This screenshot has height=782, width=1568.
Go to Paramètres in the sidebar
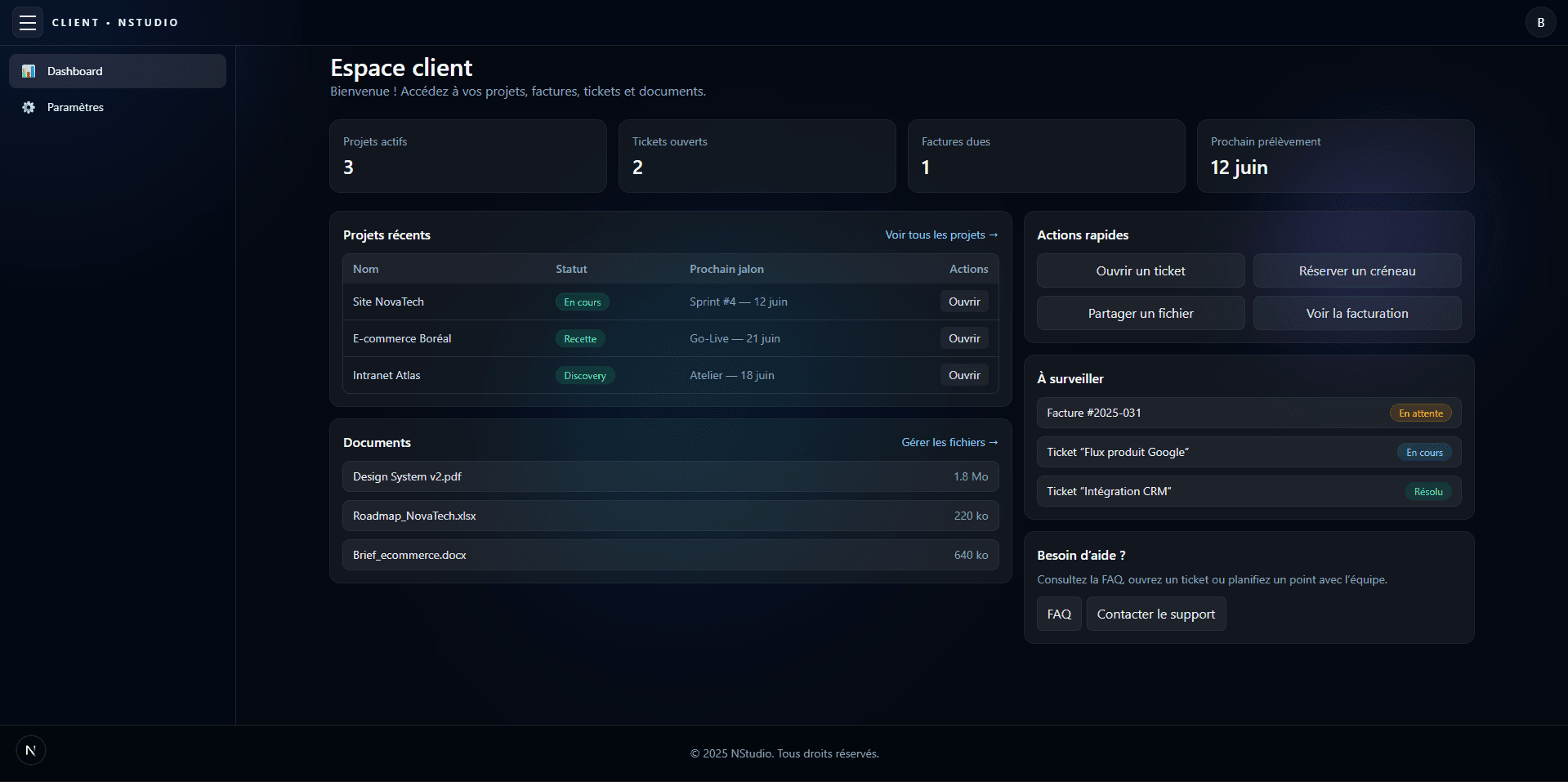coord(75,107)
